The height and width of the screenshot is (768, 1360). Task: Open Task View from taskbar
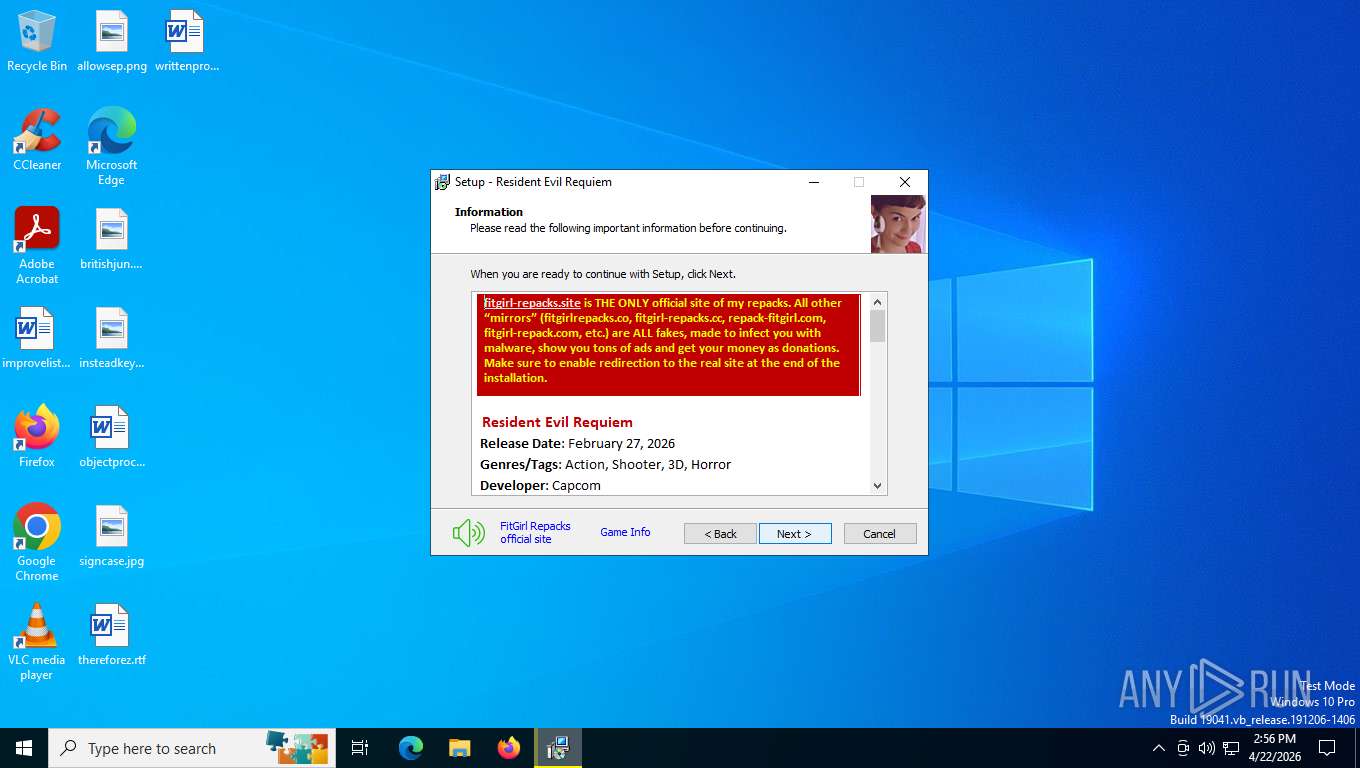point(360,748)
